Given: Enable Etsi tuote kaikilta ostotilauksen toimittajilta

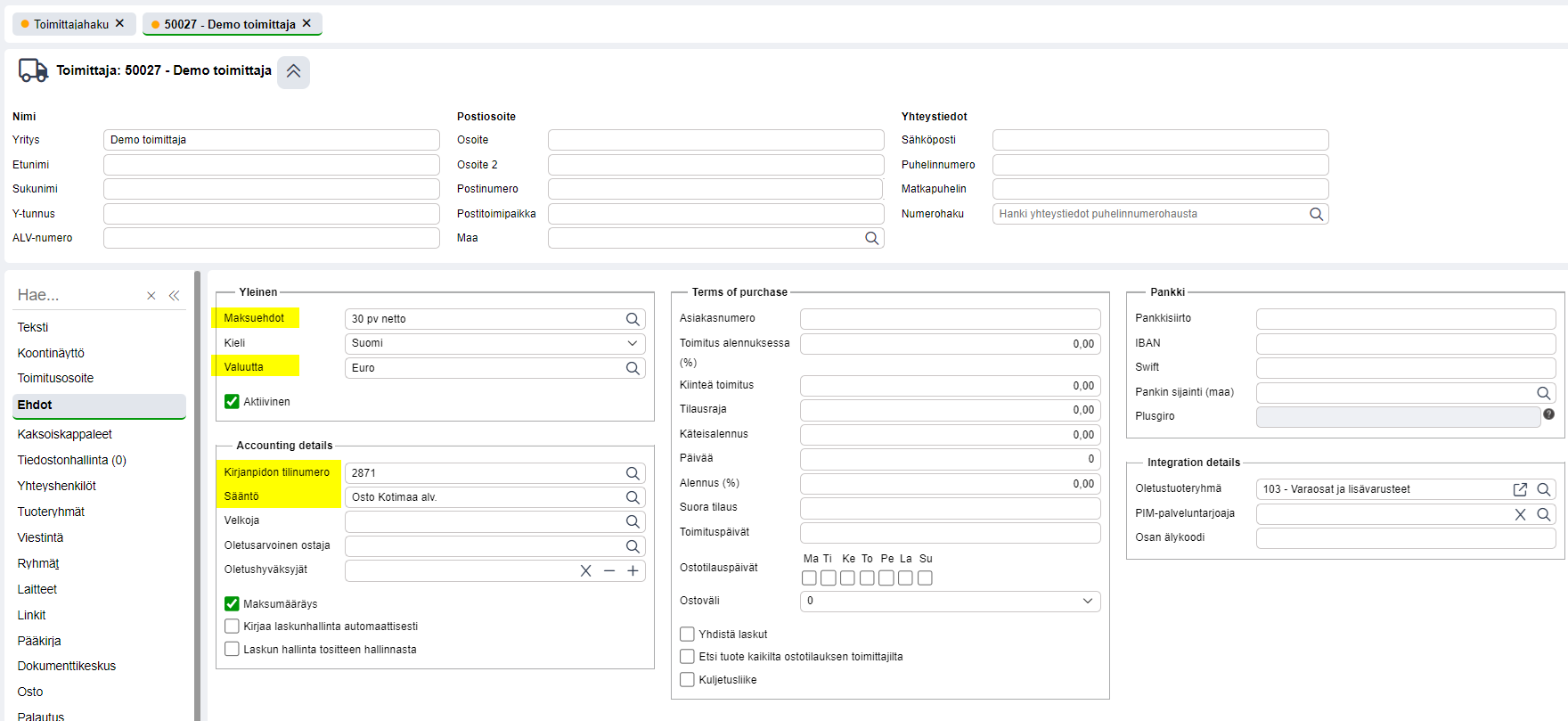Looking at the screenshot, I should pyautogui.click(x=687, y=657).
